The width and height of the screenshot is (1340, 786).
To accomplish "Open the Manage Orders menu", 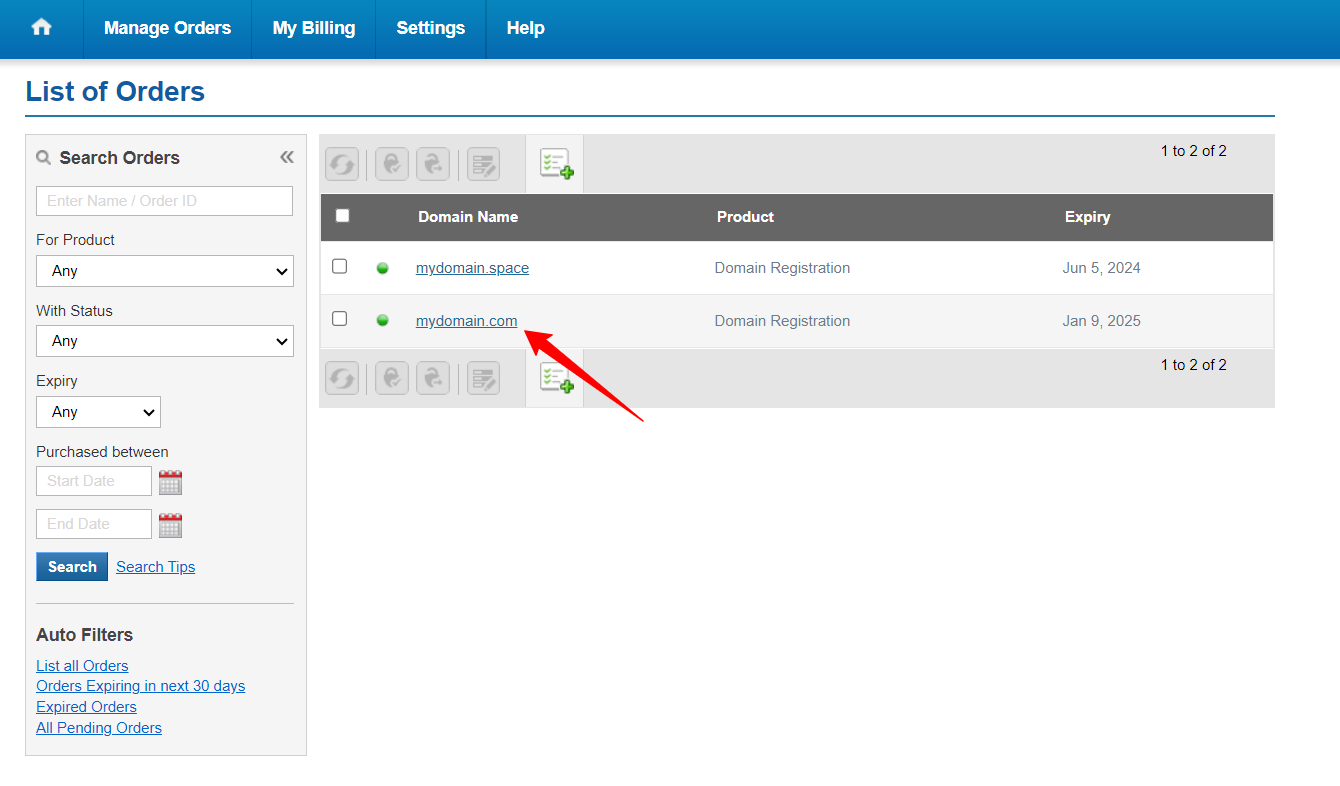I will 167,28.
